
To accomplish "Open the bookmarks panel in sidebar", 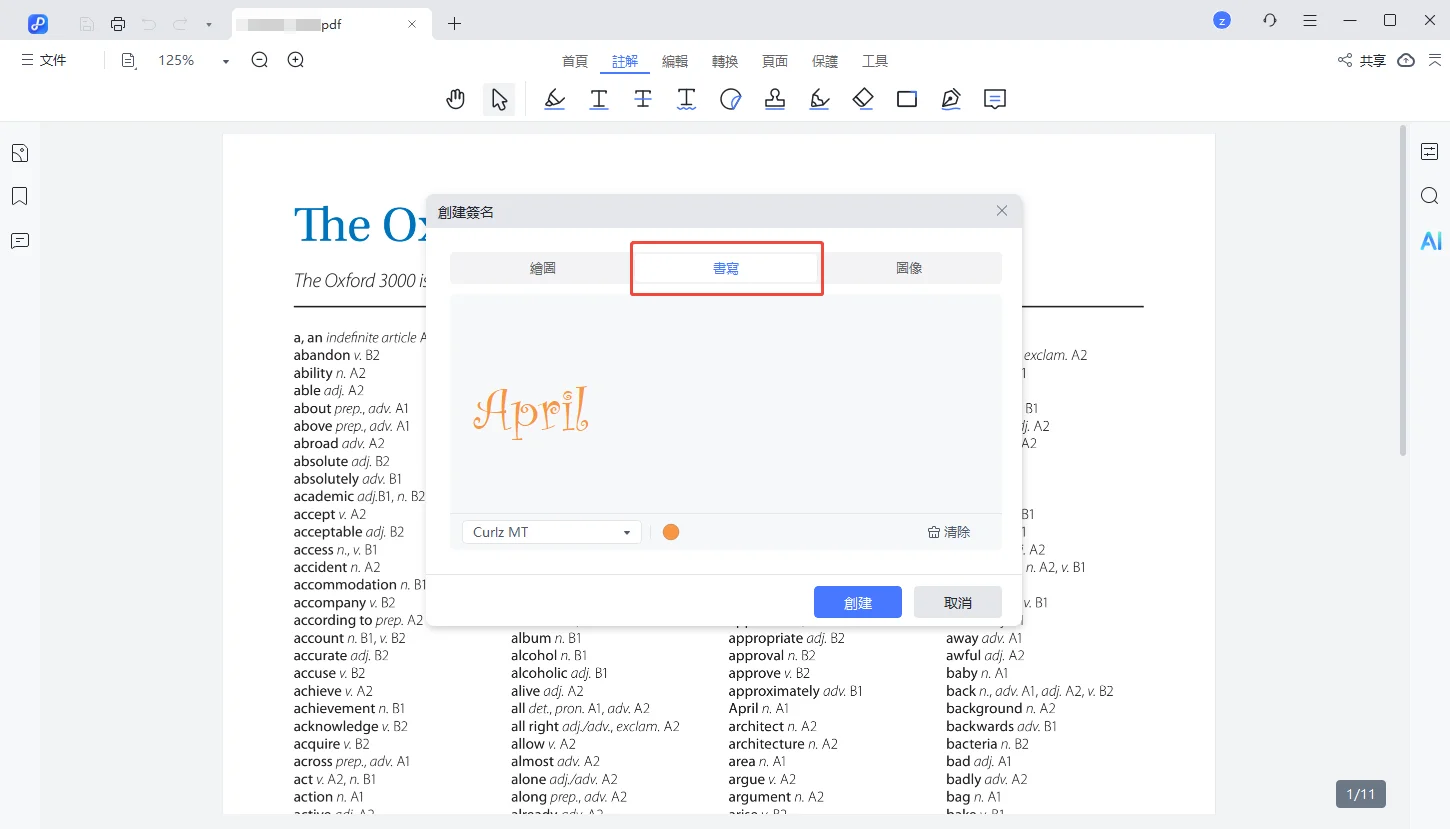I will pyautogui.click(x=19, y=197).
